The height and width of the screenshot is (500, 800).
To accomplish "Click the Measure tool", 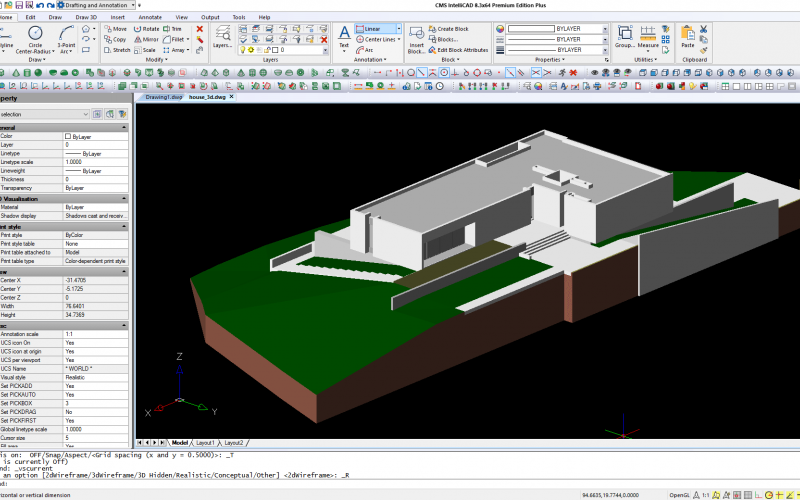I will point(648,38).
